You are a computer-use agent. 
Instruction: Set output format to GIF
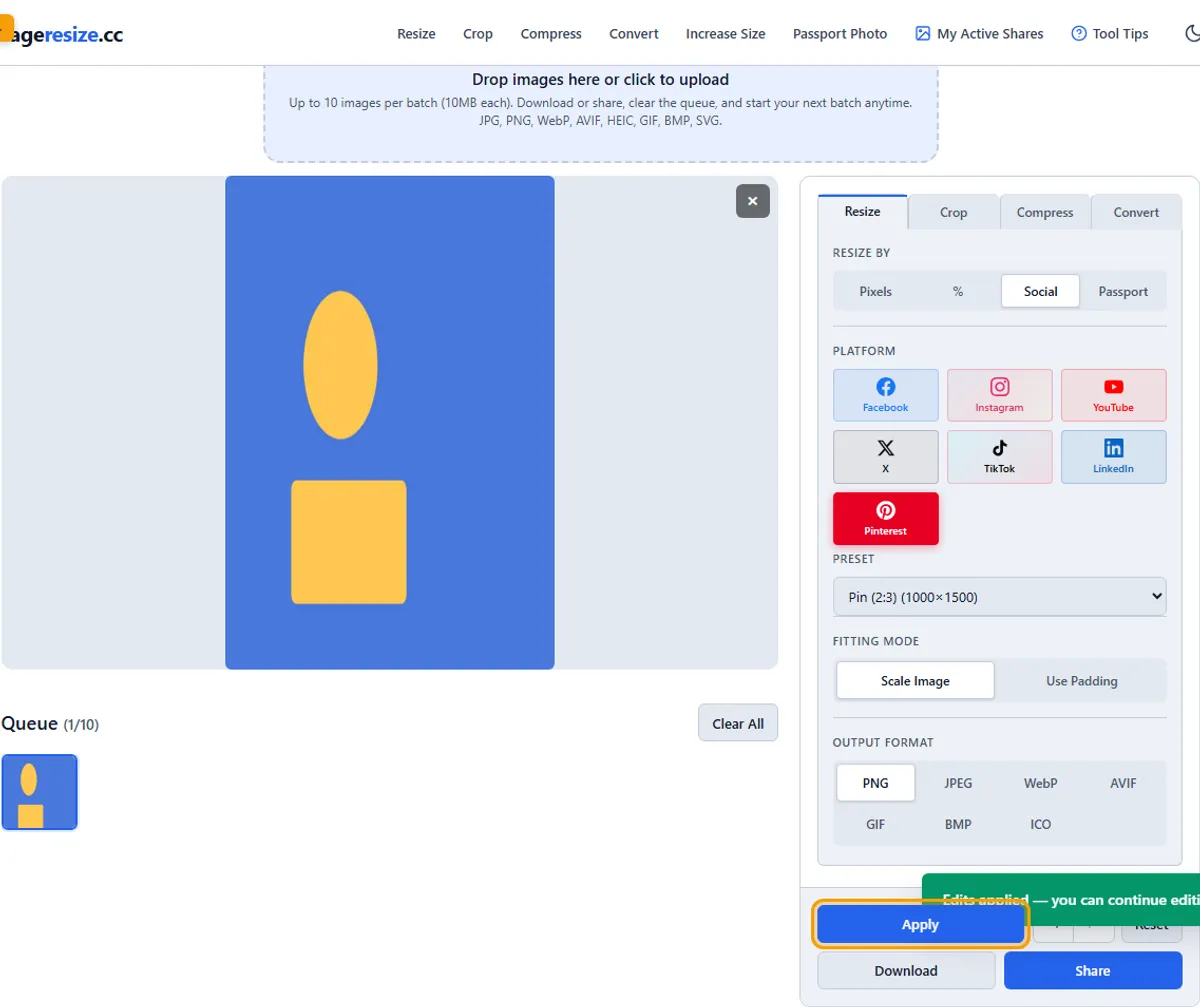[x=875, y=824]
